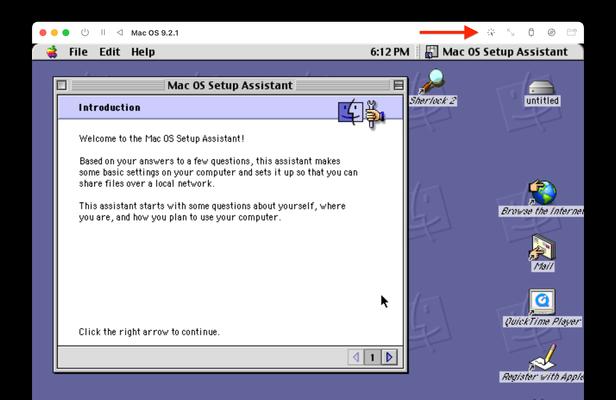Click 'Click the right arrow to continue.' text

pyautogui.click(x=149, y=332)
